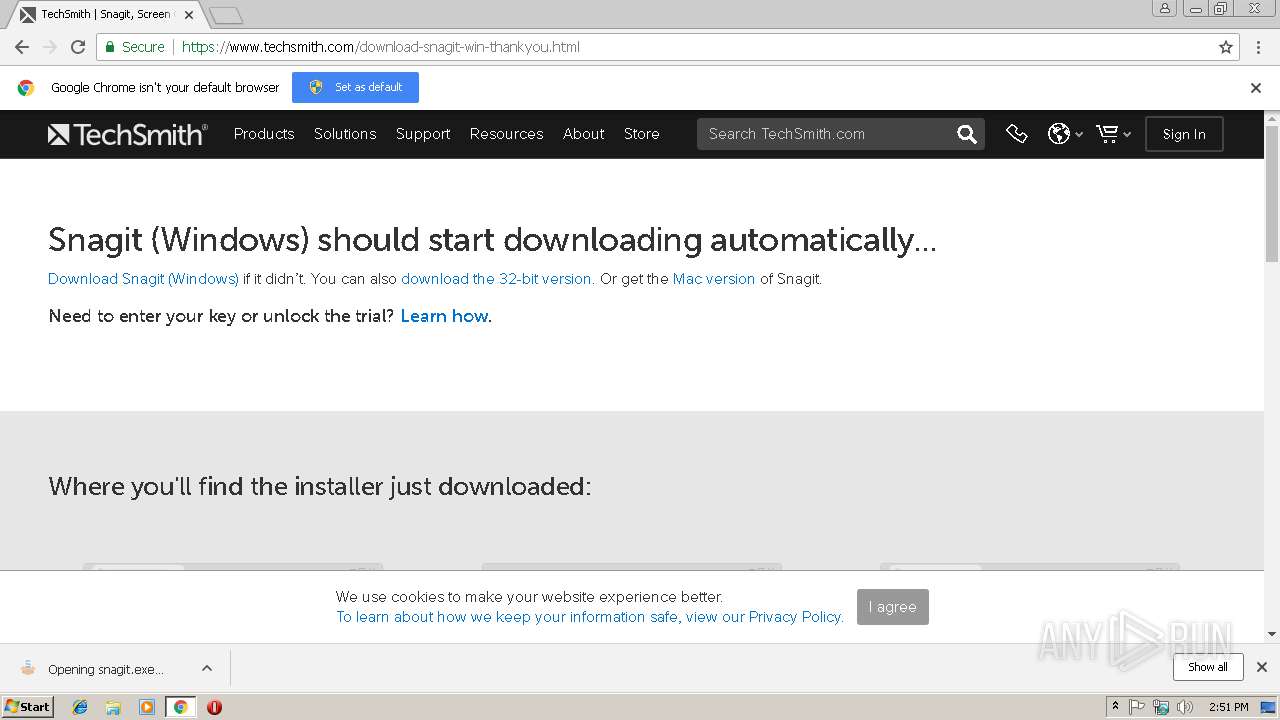The height and width of the screenshot is (720, 1280).
Task: Open the Products menu
Action: click(264, 134)
